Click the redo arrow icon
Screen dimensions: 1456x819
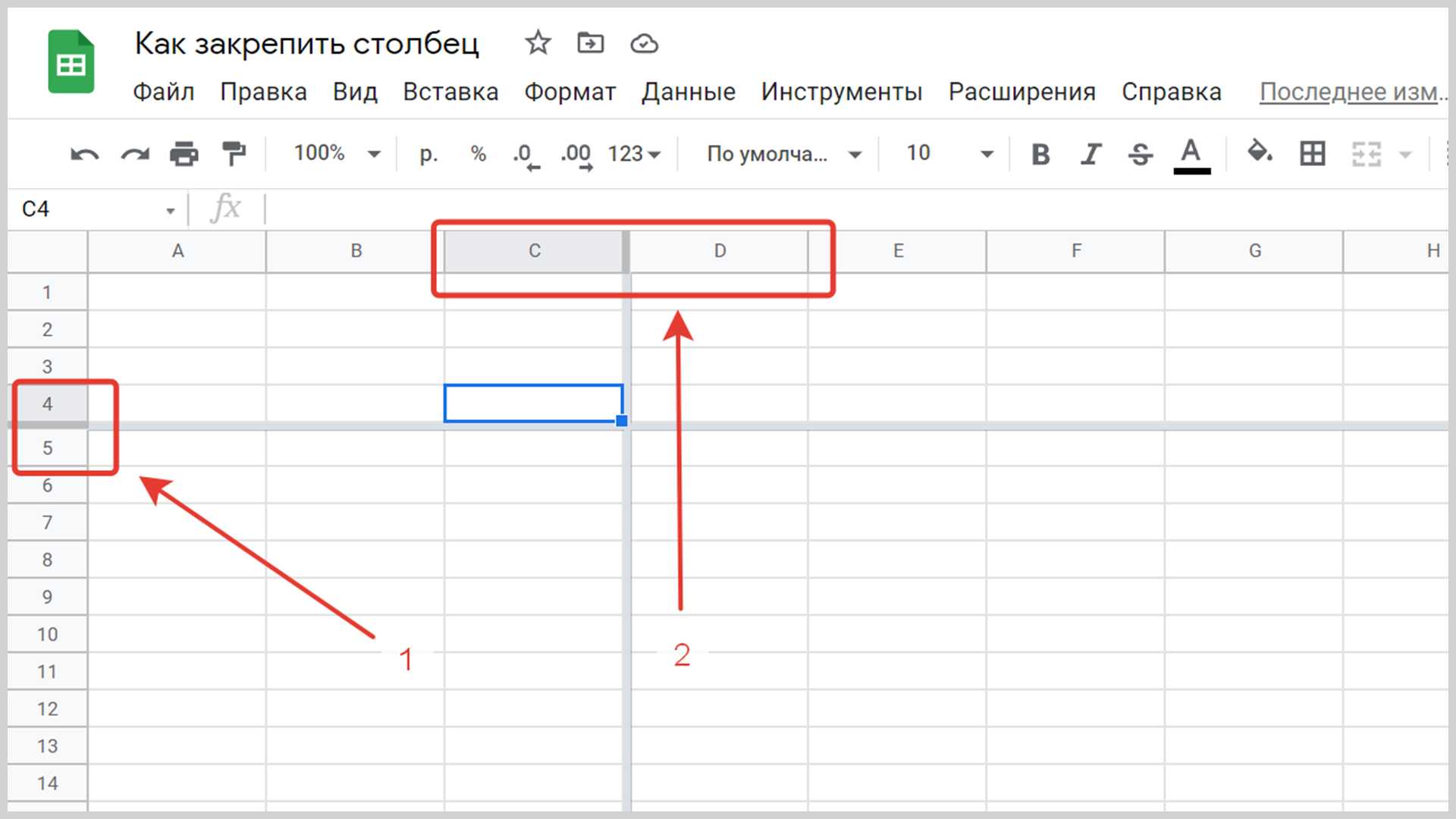pos(135,155)
